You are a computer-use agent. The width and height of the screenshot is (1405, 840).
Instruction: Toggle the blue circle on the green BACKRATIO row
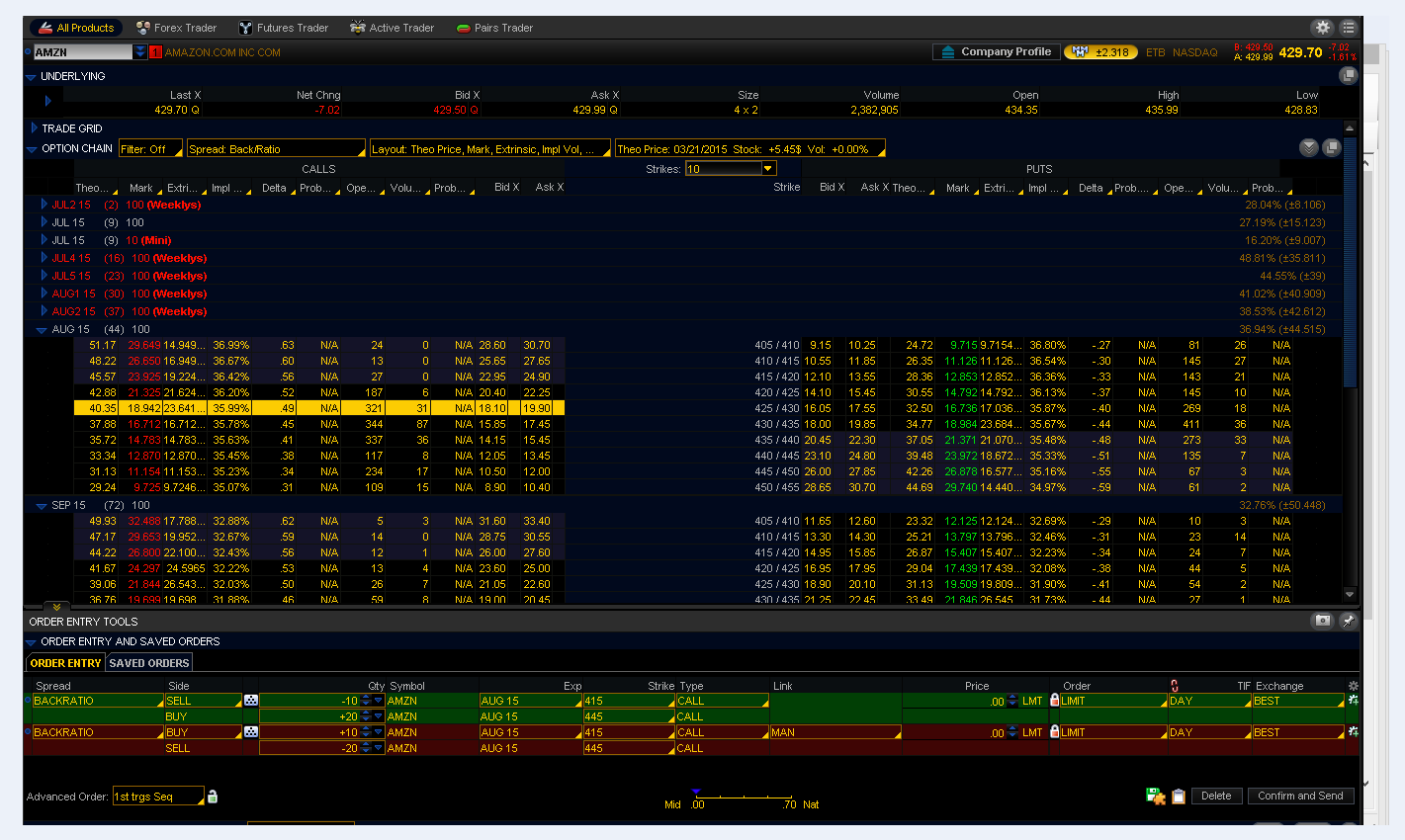[x=29, y=700]
